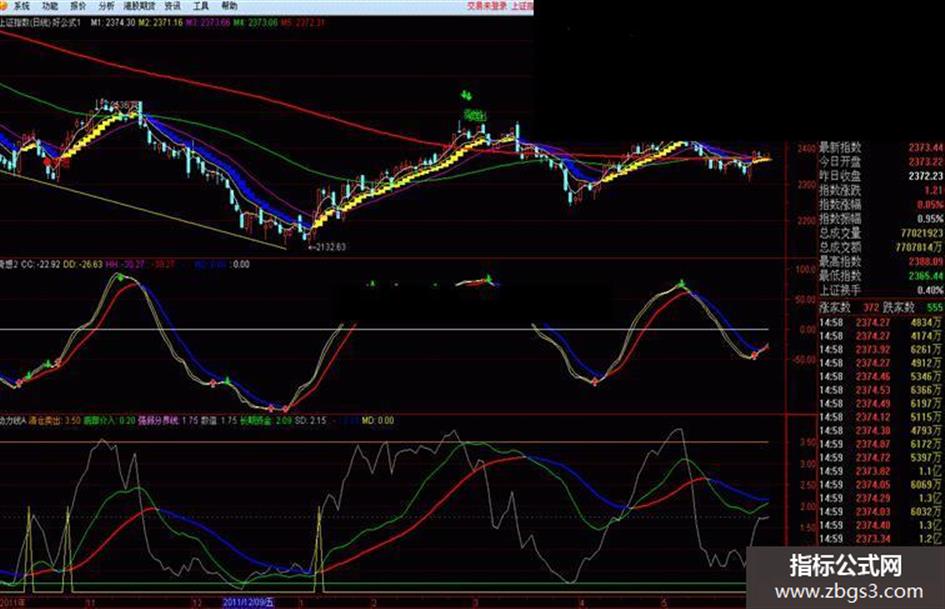Open the 报价 menu

point(78,6)
